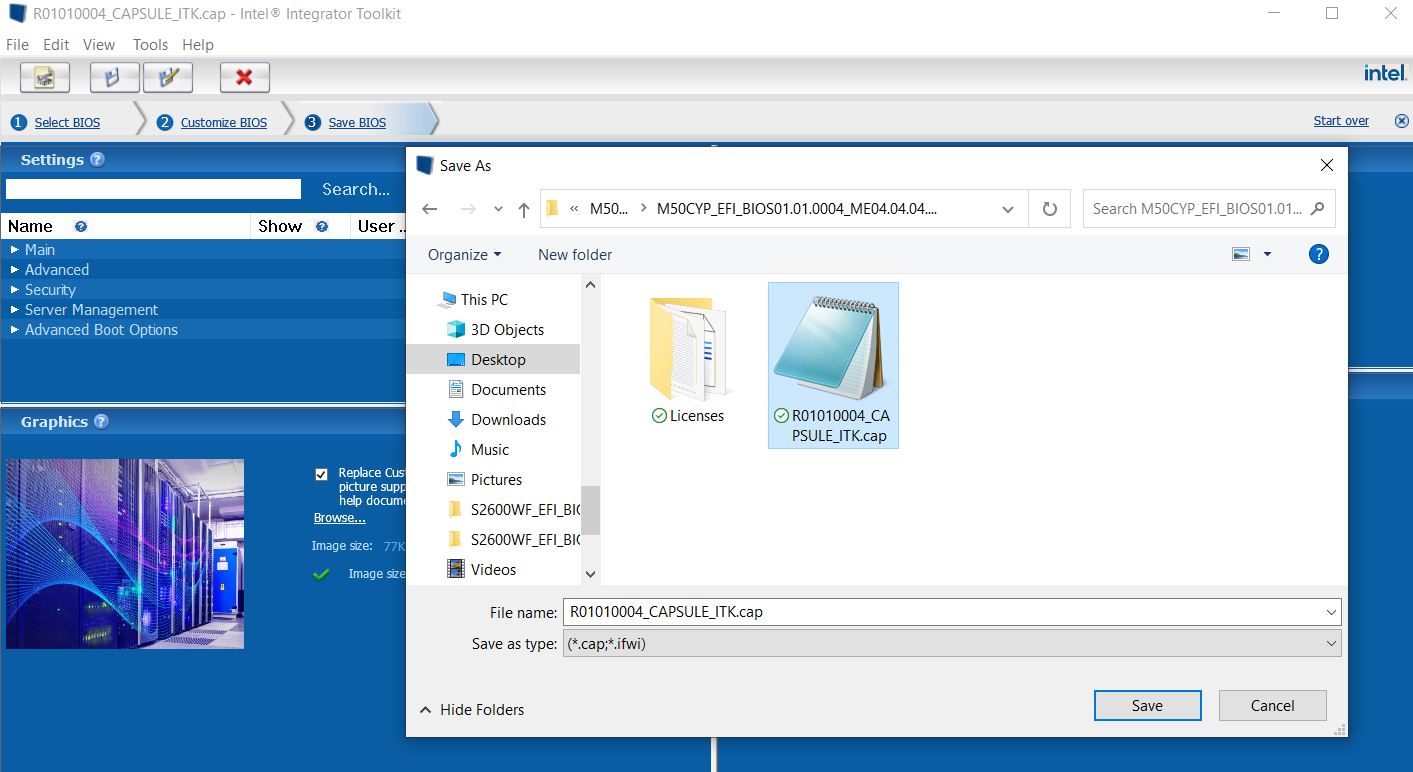This screenshot has width=1413, height=772.
Task: Click the first toolbar icon with chip image
Action: [x=45, y=77]
